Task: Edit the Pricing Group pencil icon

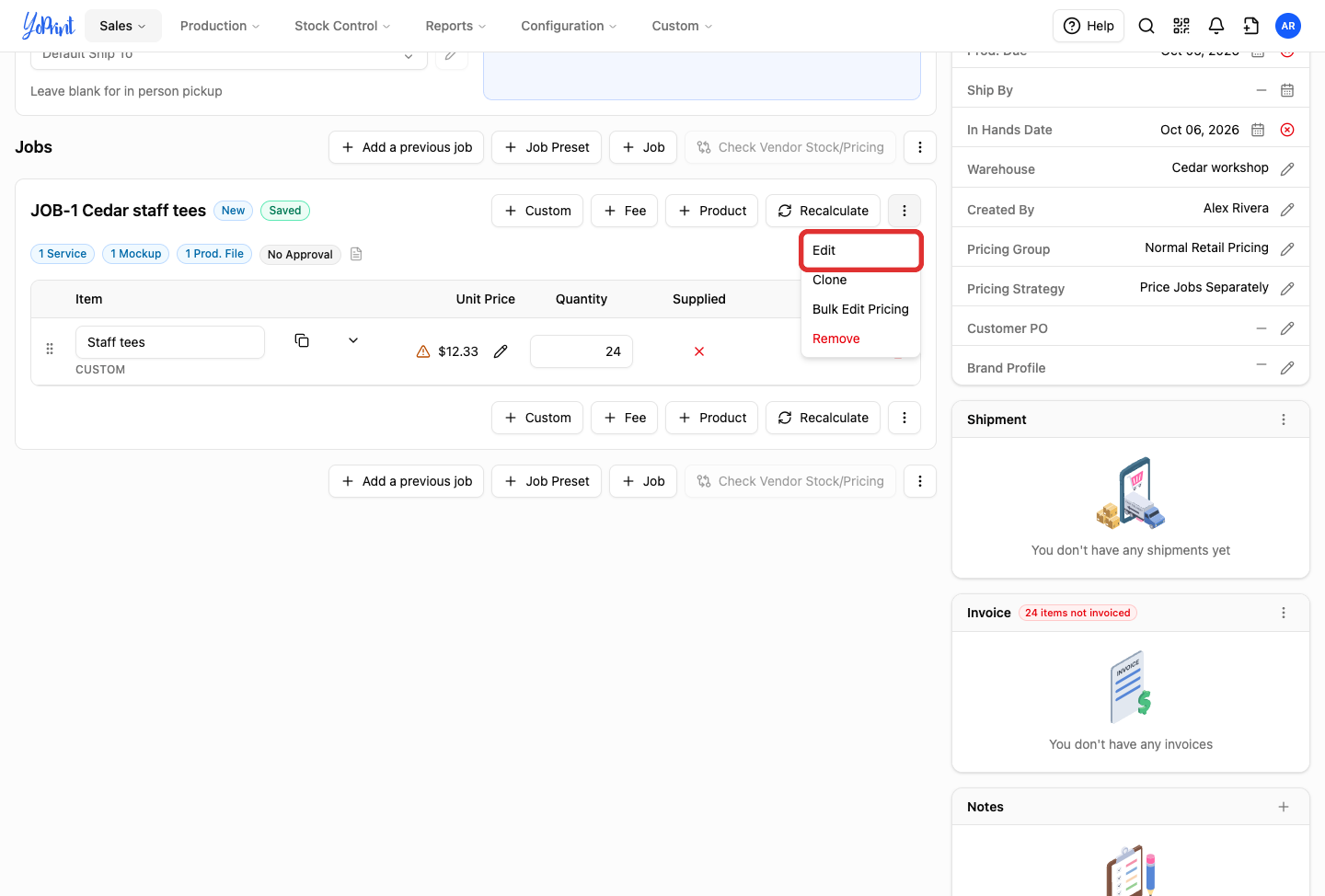Action: pyautogui.click(x=1287, y=249)
